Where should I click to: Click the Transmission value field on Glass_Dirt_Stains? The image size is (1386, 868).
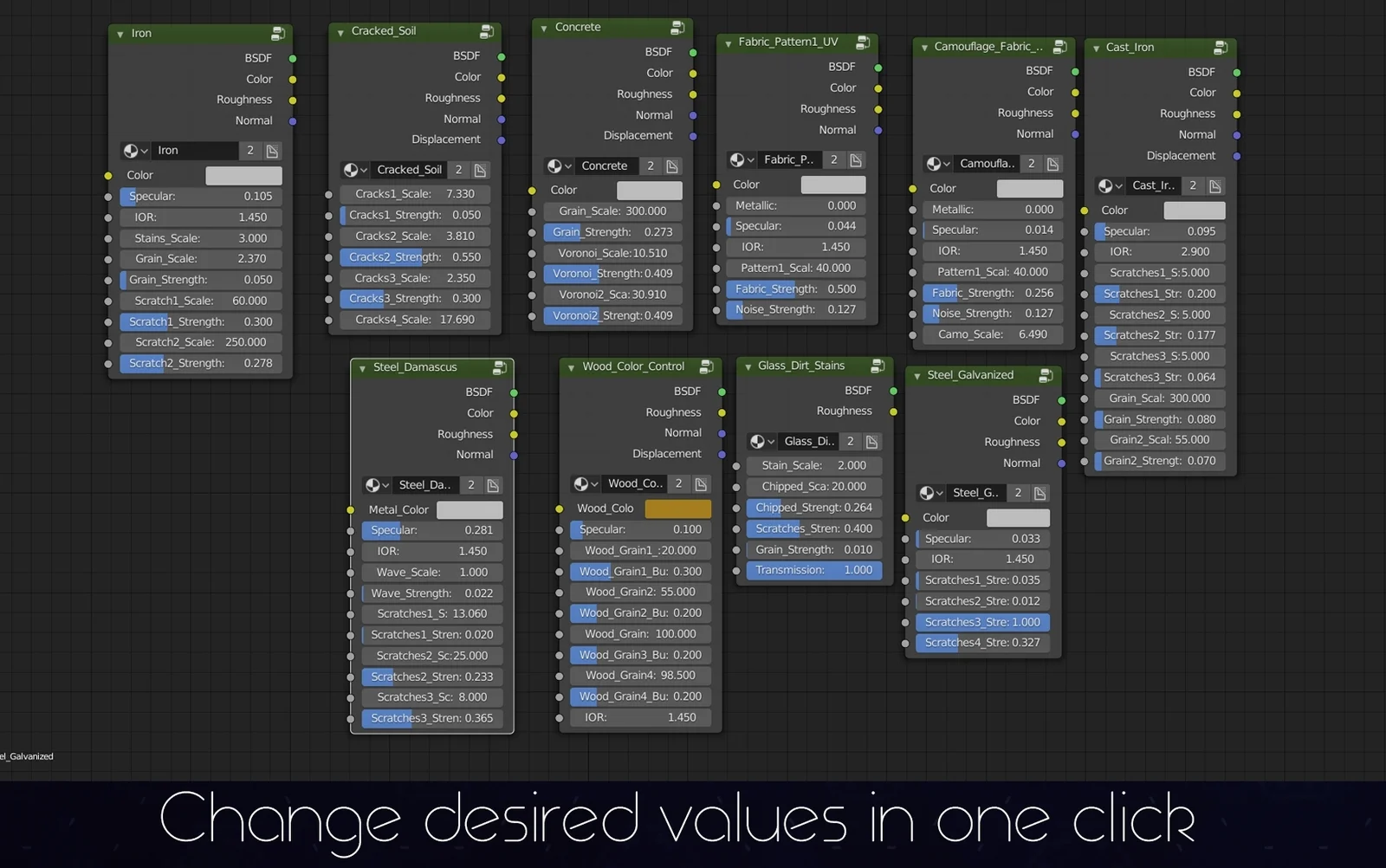(x=813, y=570)
